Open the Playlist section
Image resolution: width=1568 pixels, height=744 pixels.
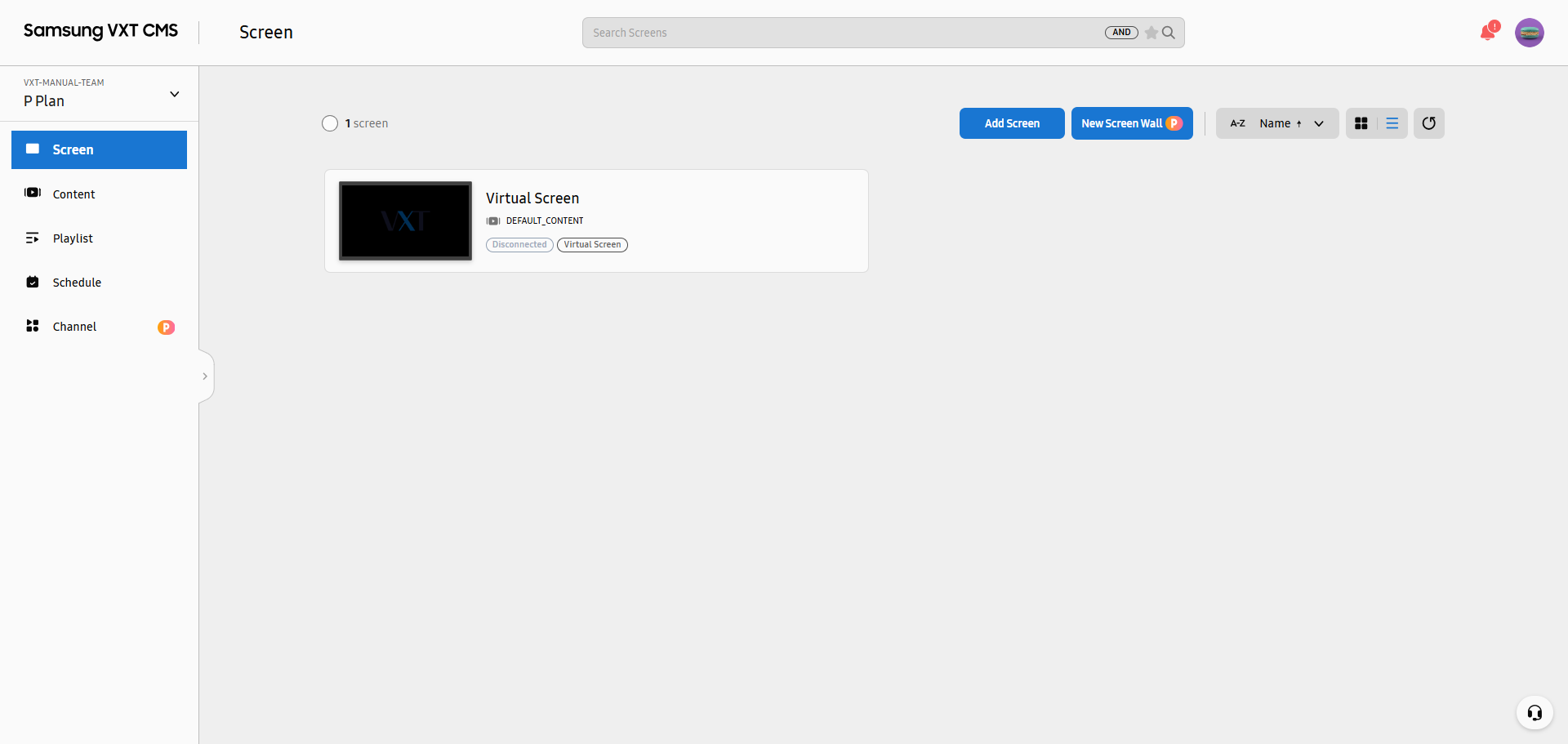99,238
